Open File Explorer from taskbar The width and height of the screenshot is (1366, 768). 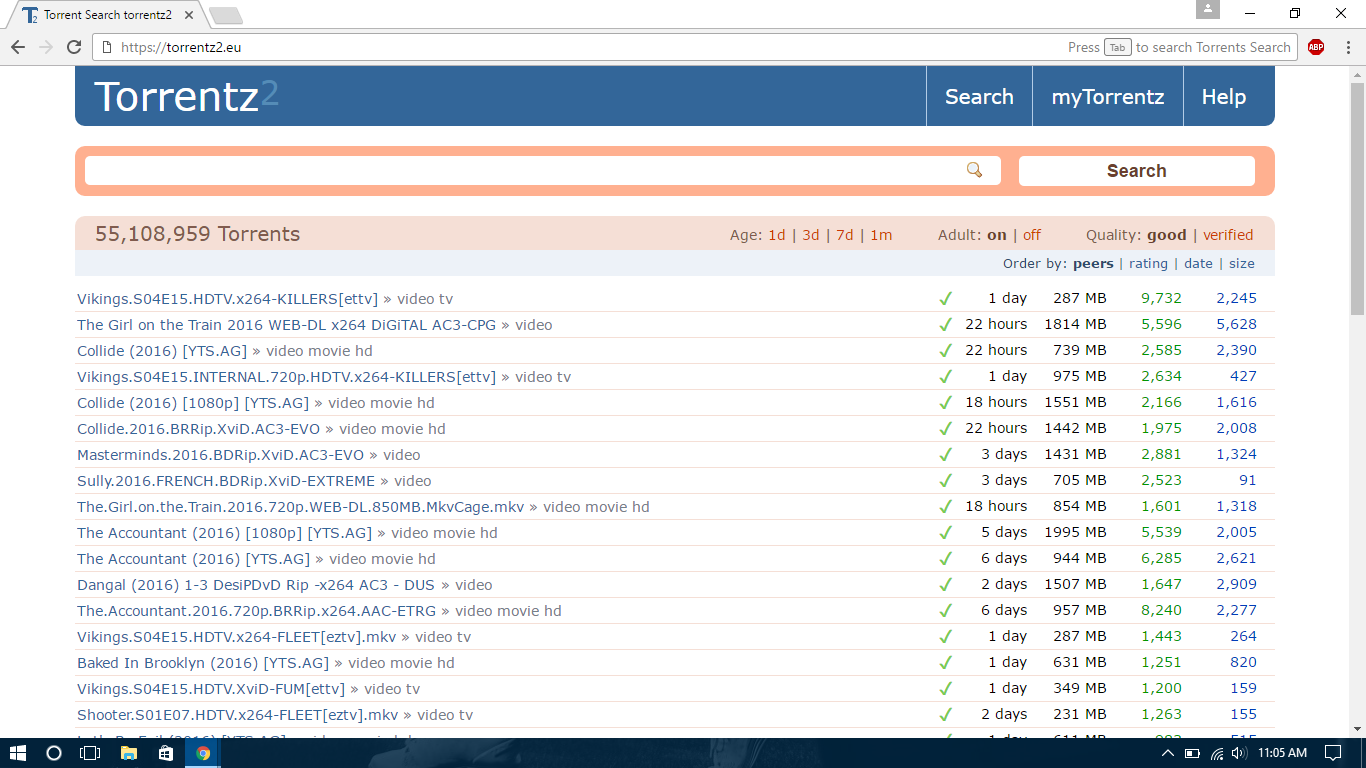click(x=128, y=753)
